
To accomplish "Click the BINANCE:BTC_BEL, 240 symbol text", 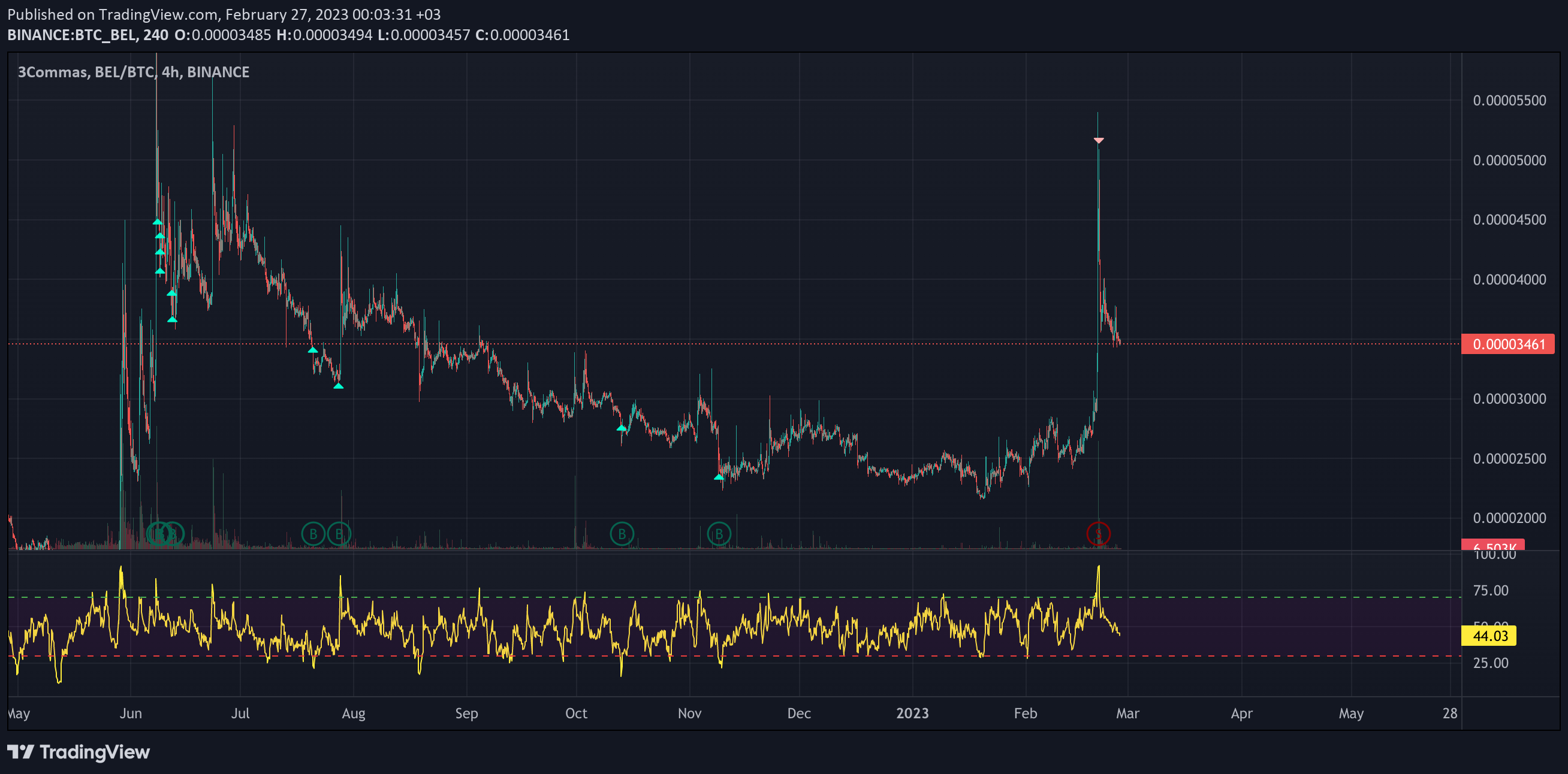I will [88, 35].
